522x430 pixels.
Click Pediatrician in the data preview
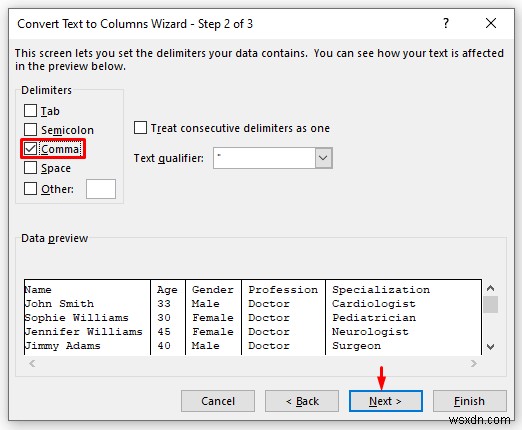click(x=374, y=318)
